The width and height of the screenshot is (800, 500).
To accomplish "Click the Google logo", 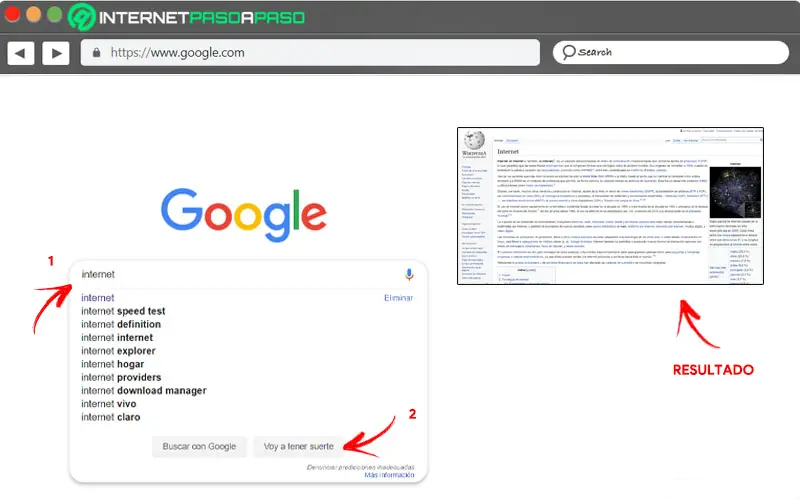I will (244, 214).
